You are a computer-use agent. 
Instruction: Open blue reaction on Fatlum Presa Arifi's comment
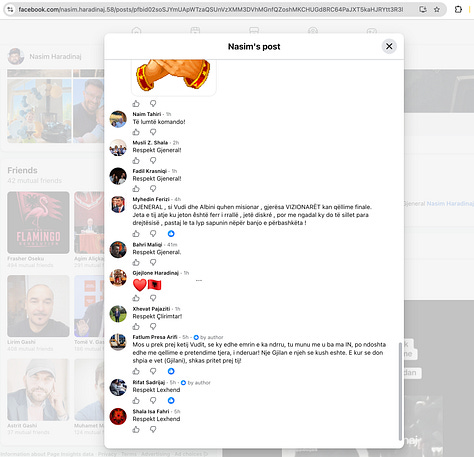coord(171,371)
